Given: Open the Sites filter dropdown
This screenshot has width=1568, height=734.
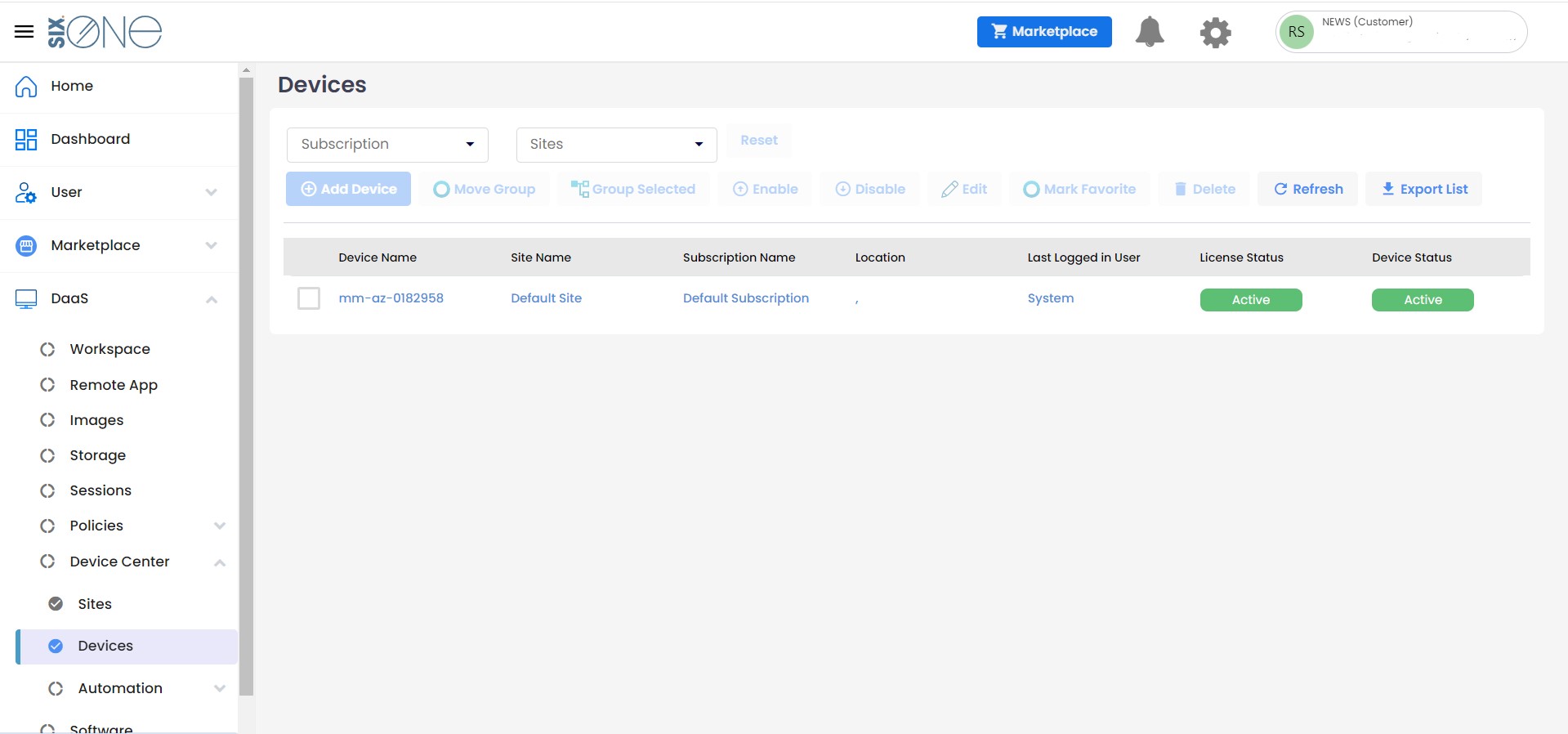Looking at the screenshot, I should (x=617, y=145).
